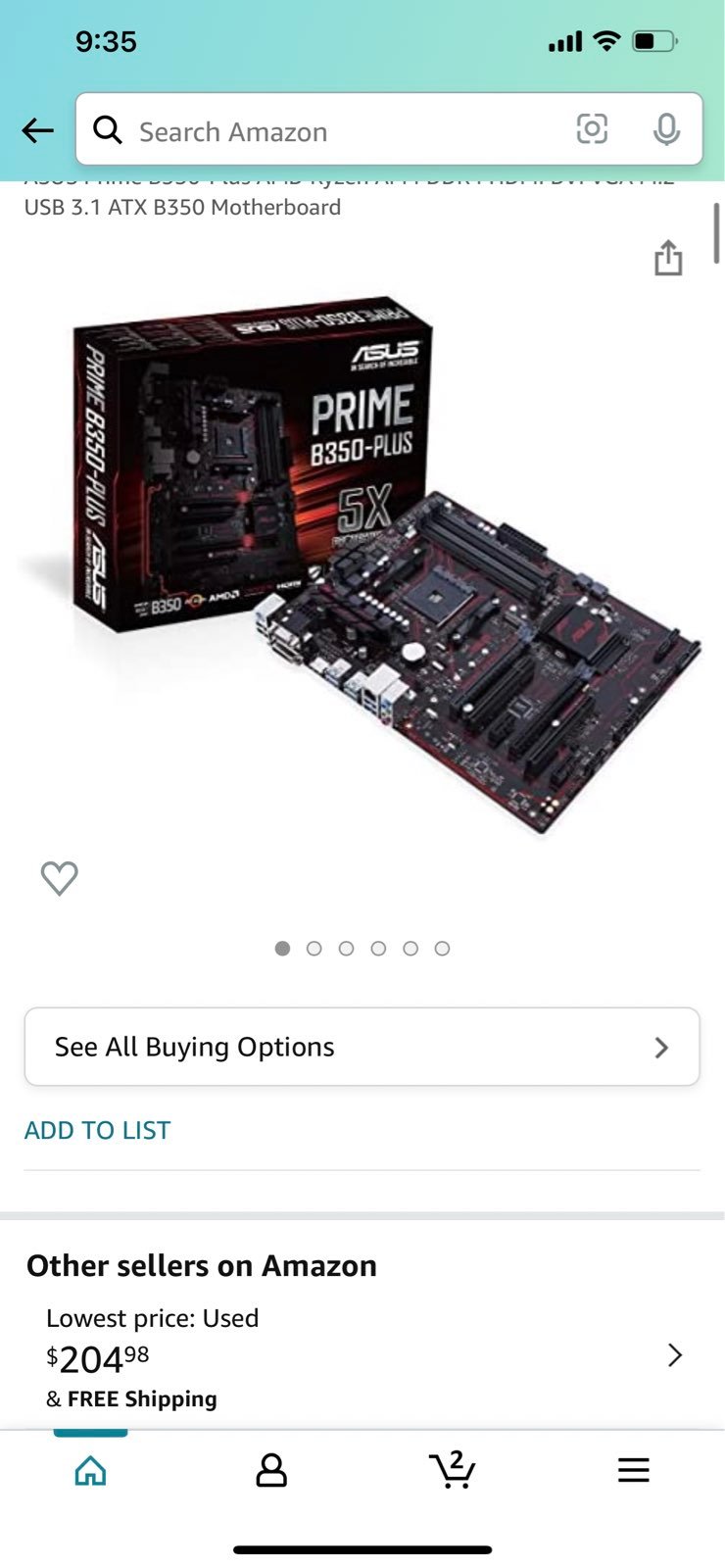Tap the microphone voice search icon
This screenshot has width=725, height=1568.
point(666,129)
